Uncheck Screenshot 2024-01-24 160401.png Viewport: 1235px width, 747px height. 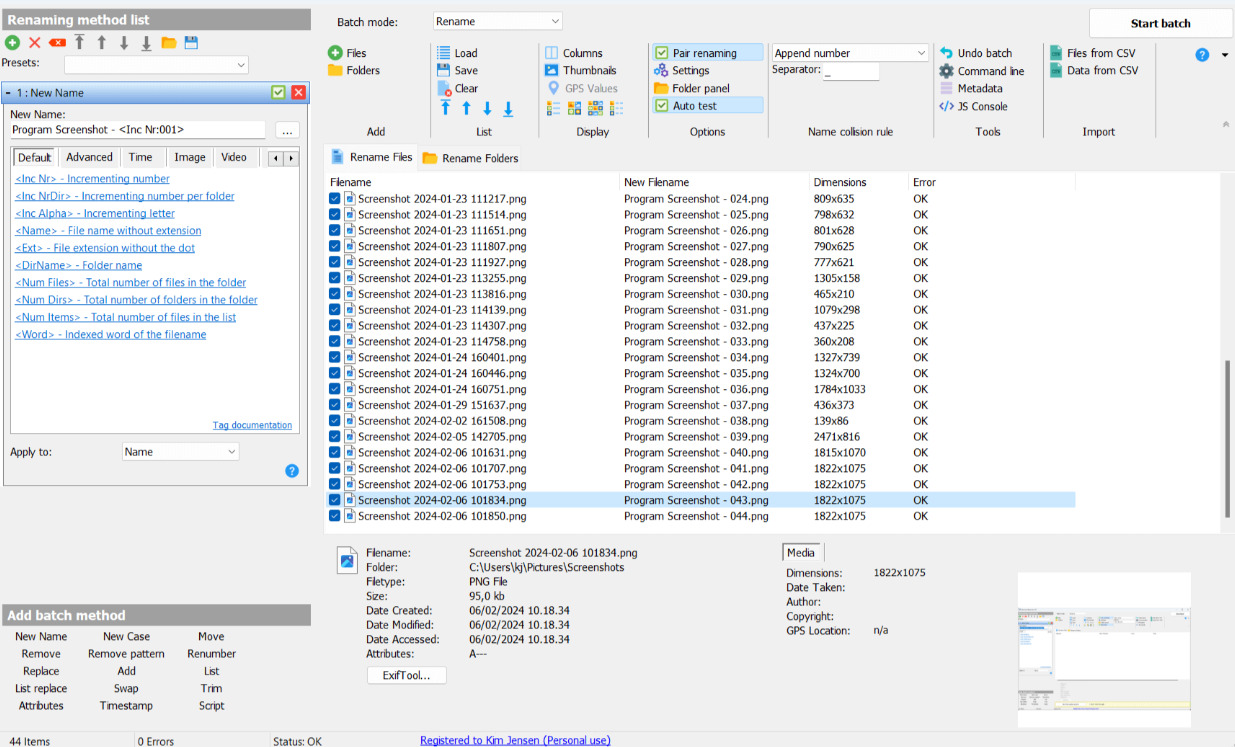335,357
